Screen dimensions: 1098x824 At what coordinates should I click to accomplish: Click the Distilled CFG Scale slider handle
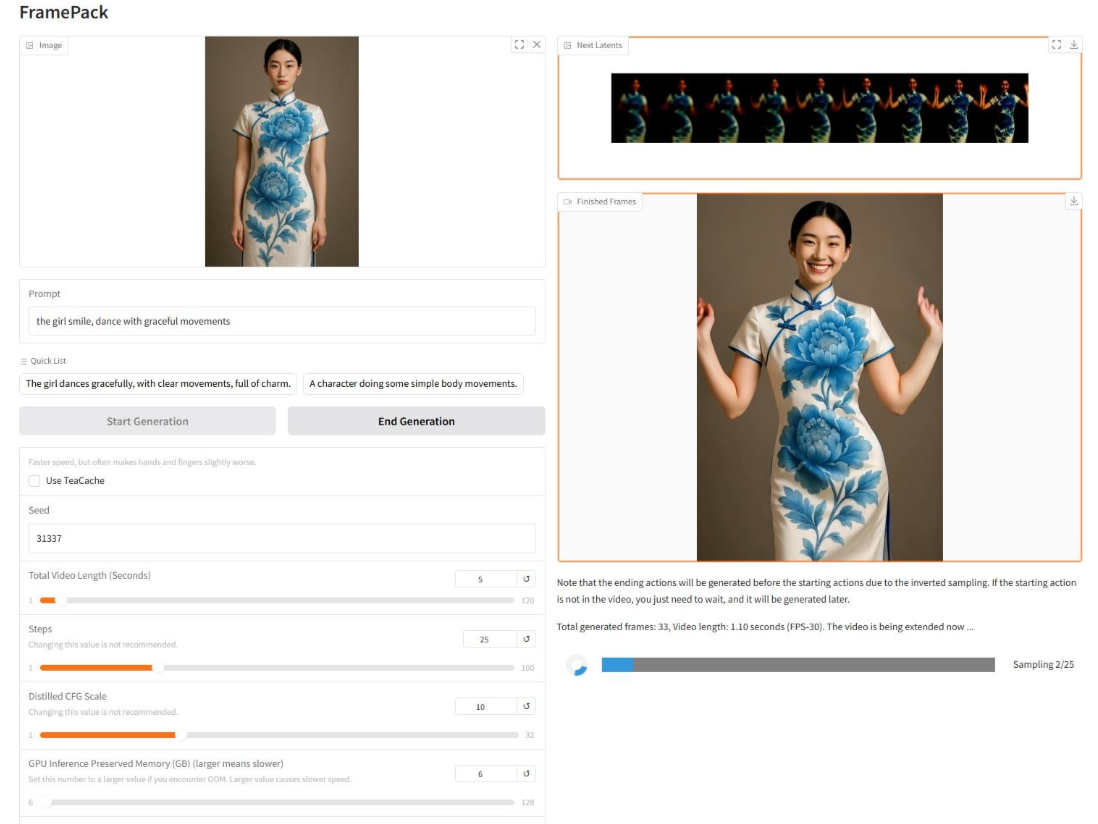(181, 735)
